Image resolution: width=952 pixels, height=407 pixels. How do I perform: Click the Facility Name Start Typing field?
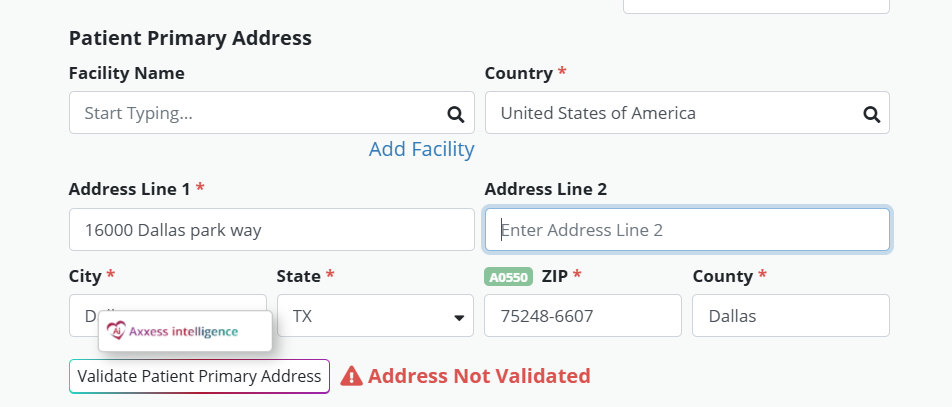[255, 113]
